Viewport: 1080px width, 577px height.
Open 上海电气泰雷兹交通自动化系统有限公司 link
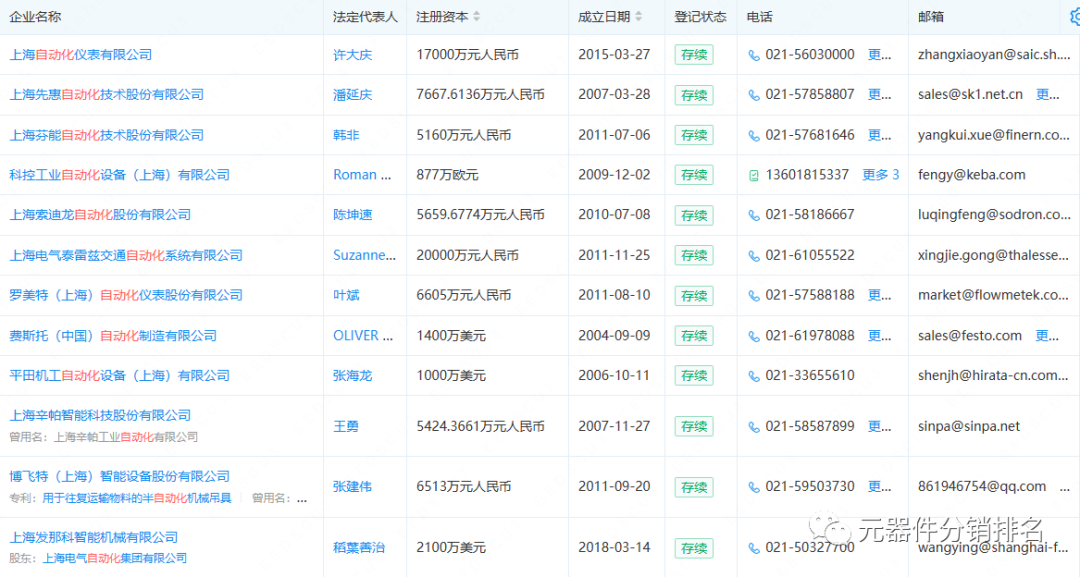pos(126,255)
